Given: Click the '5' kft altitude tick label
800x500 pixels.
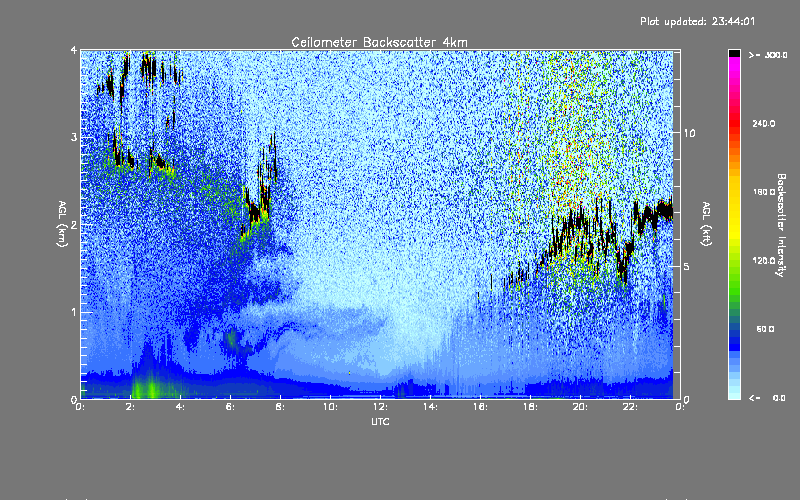Looking at the screenshot, I should 686,266.
